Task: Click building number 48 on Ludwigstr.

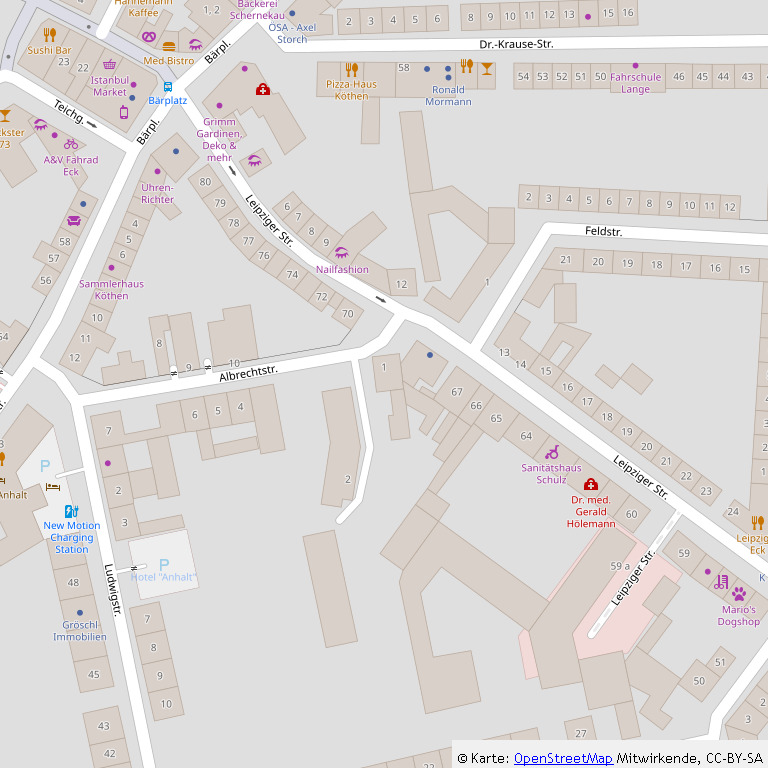Action: point(73,582)
